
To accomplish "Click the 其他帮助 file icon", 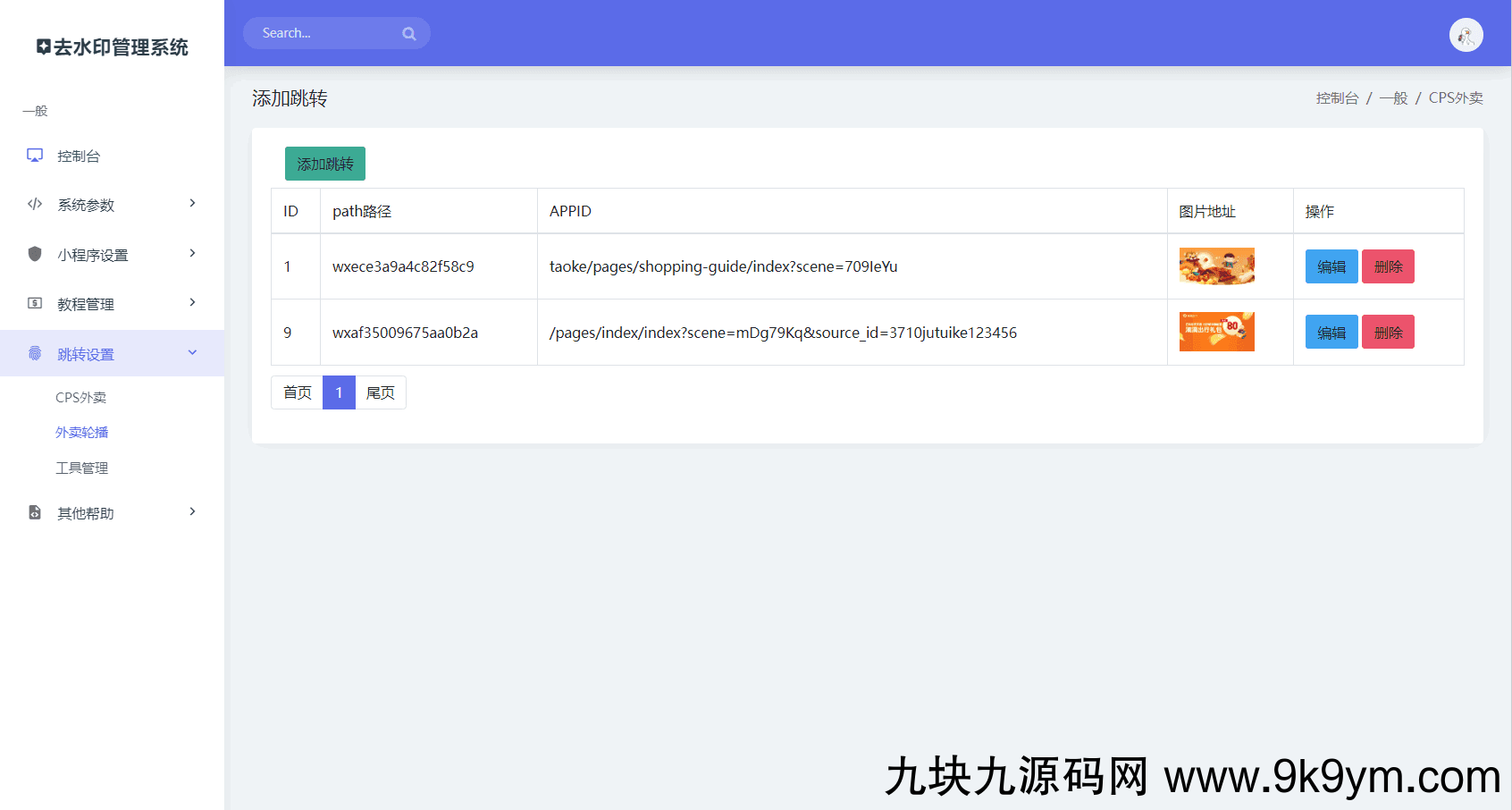I will click(35, 512).
